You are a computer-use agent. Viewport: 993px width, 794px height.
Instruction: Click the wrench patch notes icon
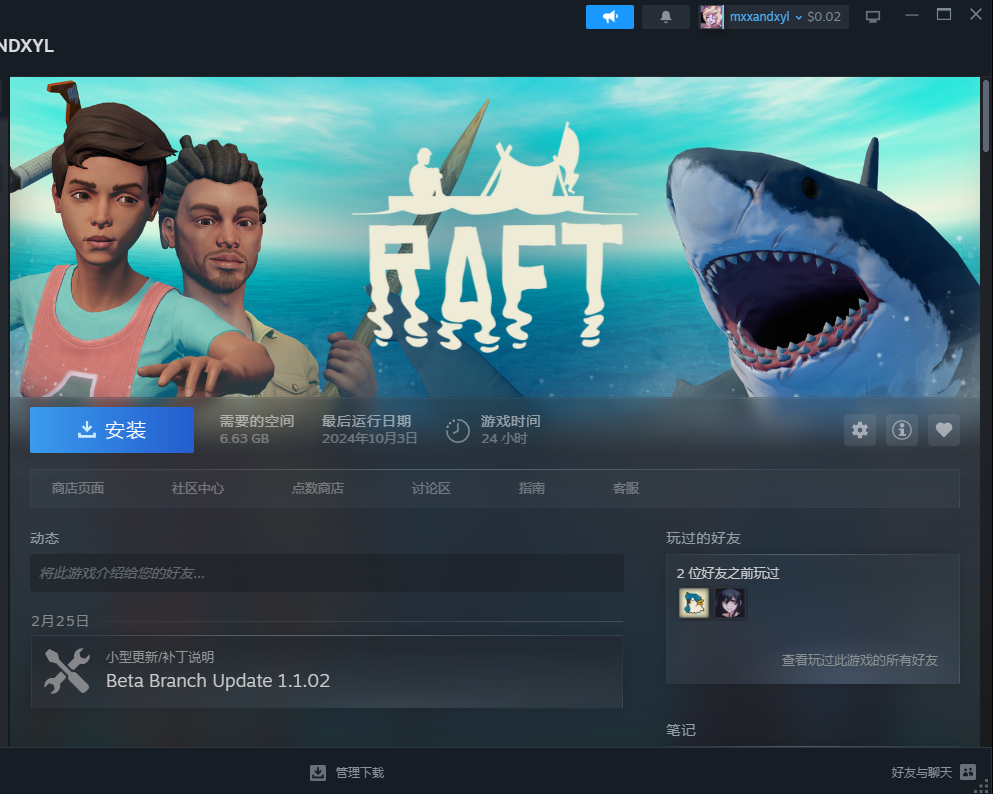coord(66,671)
